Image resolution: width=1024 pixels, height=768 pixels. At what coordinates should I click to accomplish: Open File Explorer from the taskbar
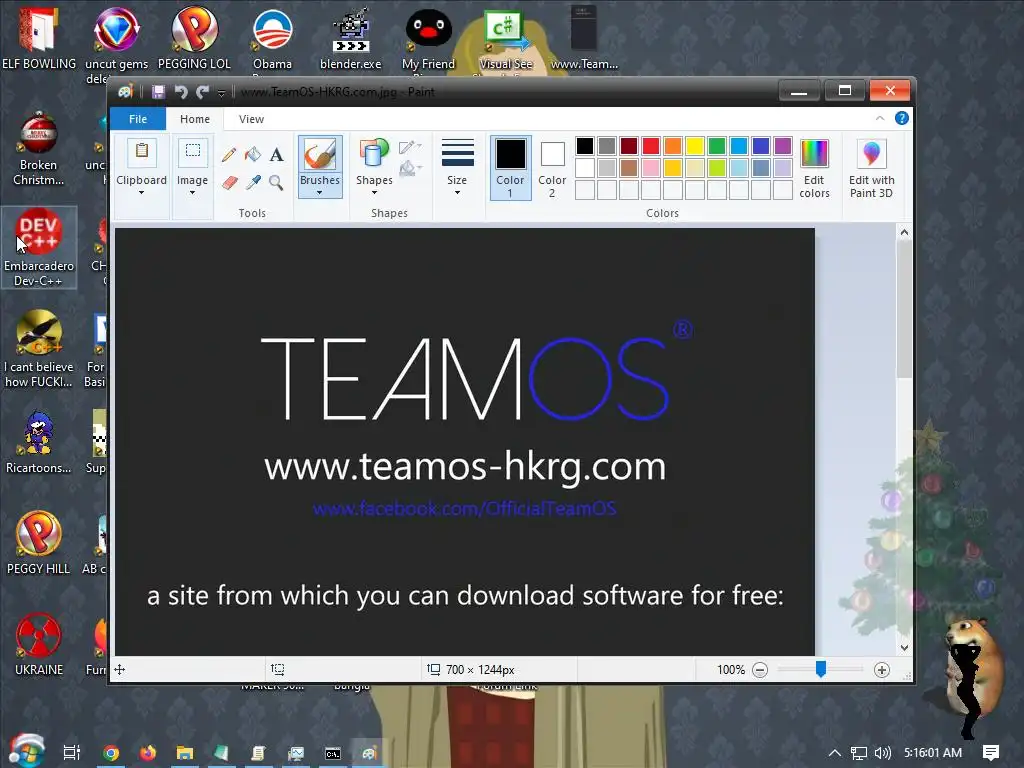click(x=185, y=753)
